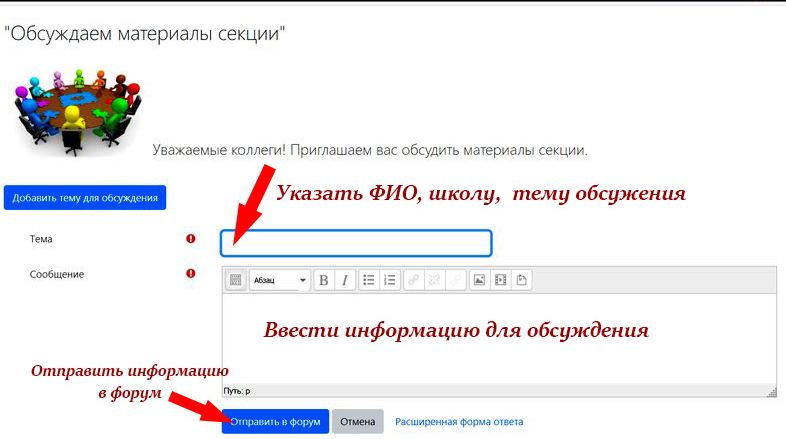Image resolution: width=786 pixels, height=439 pixels.
Task: Open the Расширенная форма ответа link
Action: [x=458, y=422]
